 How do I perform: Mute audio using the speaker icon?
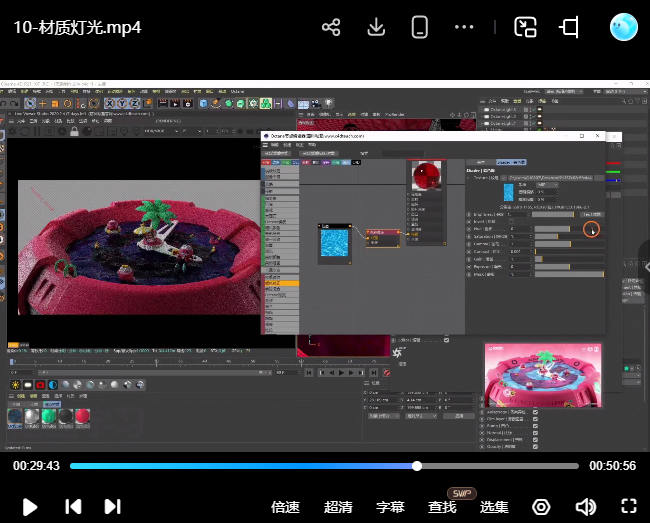(585, 507)
